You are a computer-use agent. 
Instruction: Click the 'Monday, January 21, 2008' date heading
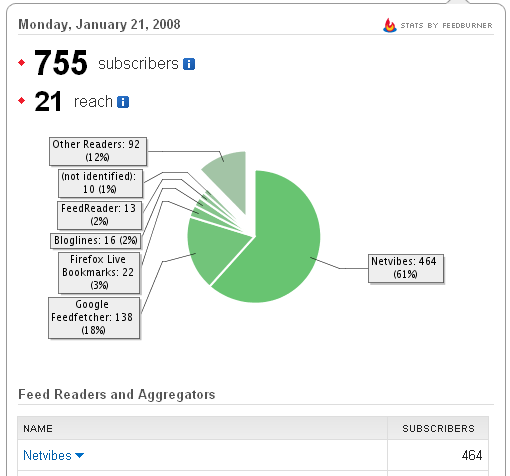click(99, 25)
